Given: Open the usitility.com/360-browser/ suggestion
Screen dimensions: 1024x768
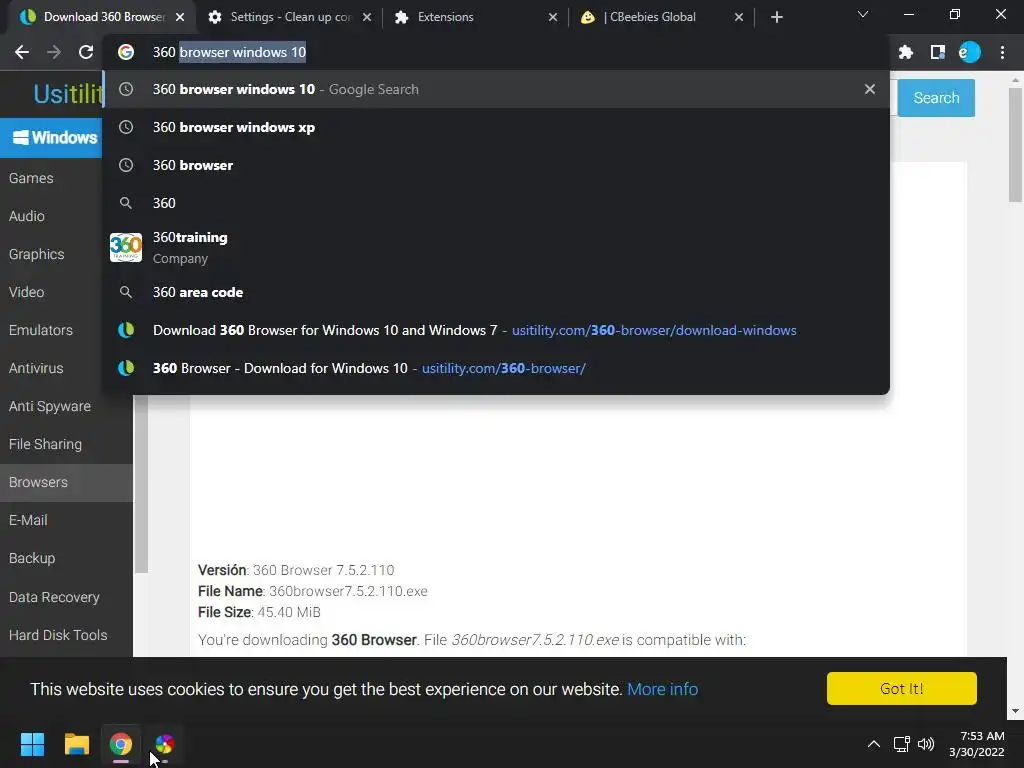Looking at the screenshot, I should 496,368.
